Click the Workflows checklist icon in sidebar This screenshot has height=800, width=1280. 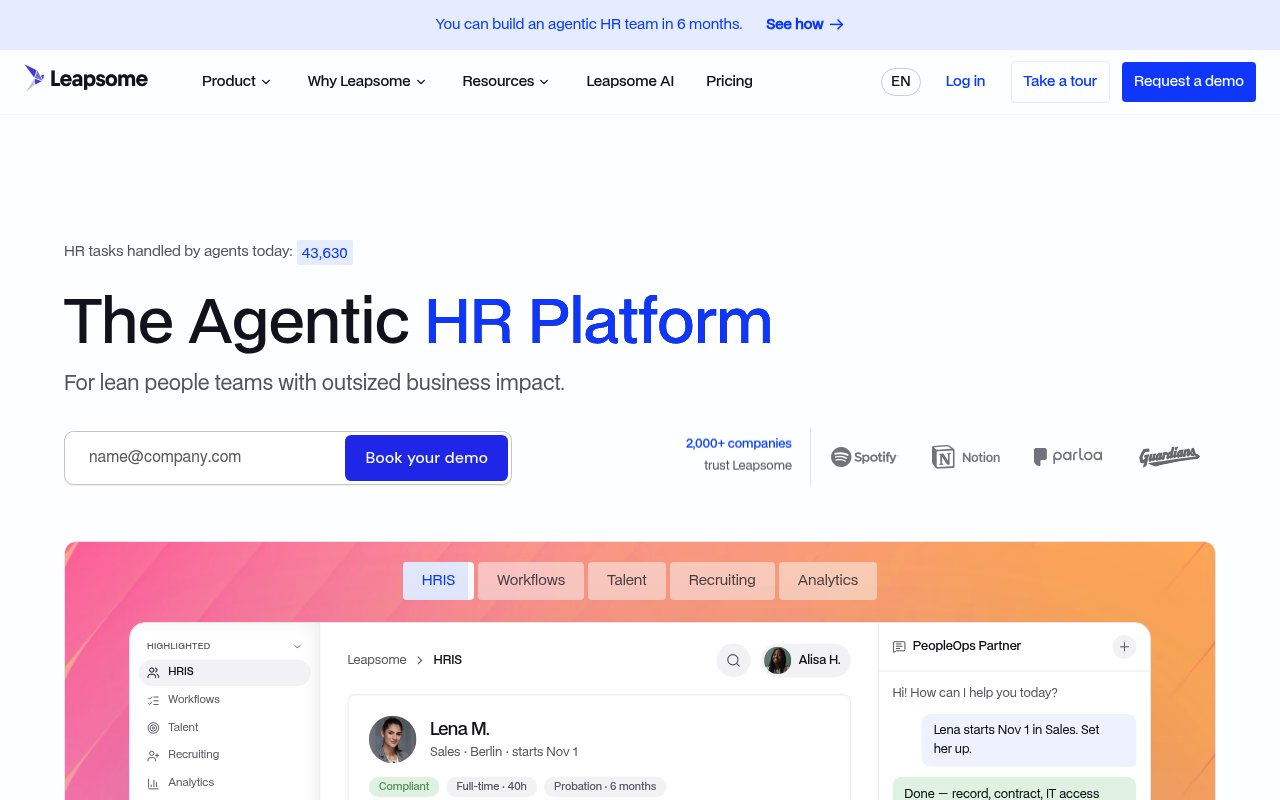153,700
